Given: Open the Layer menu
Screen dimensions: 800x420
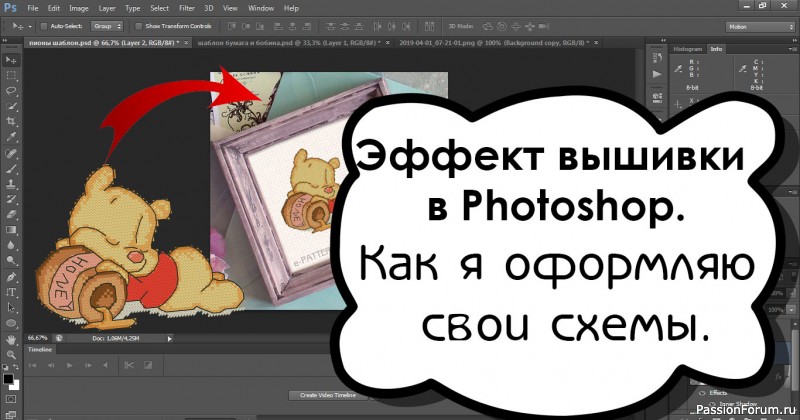Looking at the screenshot, I should tap(107, 8).
